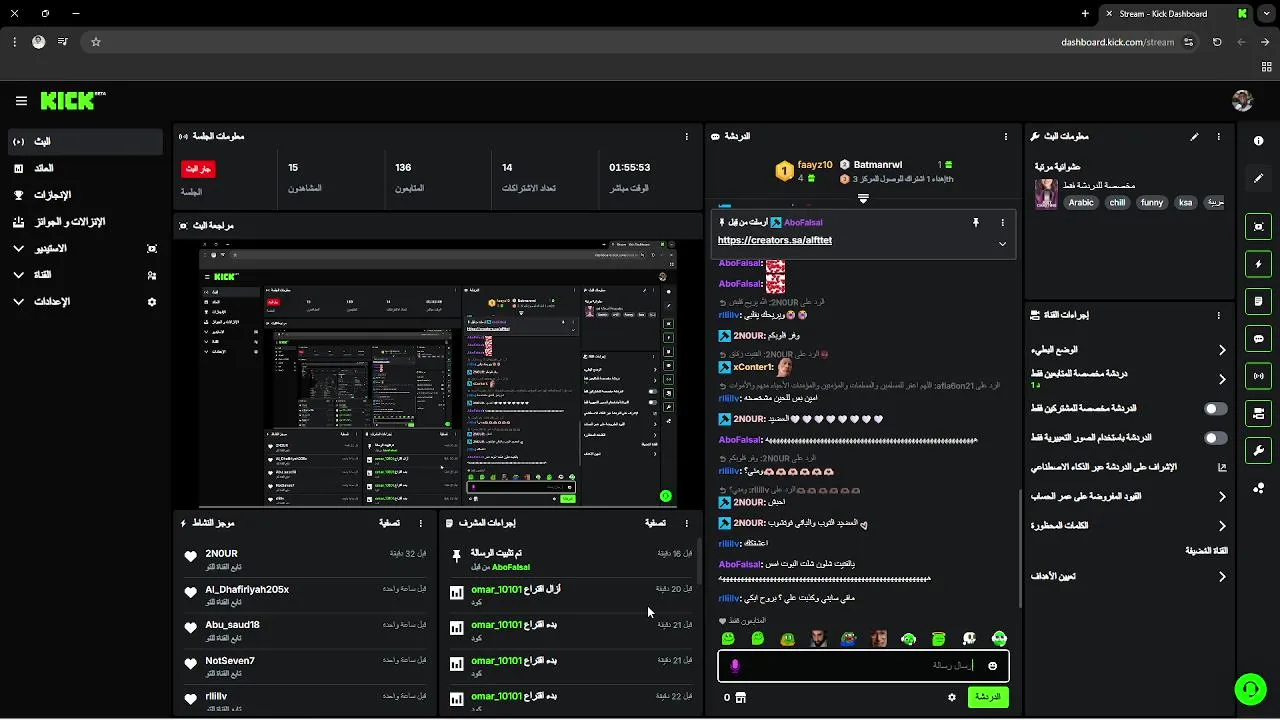The width and height of the screenshot is (1280, 720).
Task: Open chat settings gear icon
Action: (x=952, y=697)
